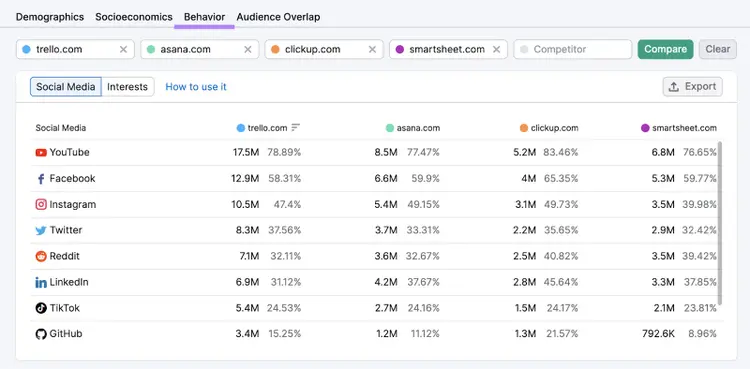Open the How to use it link
This screenshot has width=750, height=369.
pos(196,87)
